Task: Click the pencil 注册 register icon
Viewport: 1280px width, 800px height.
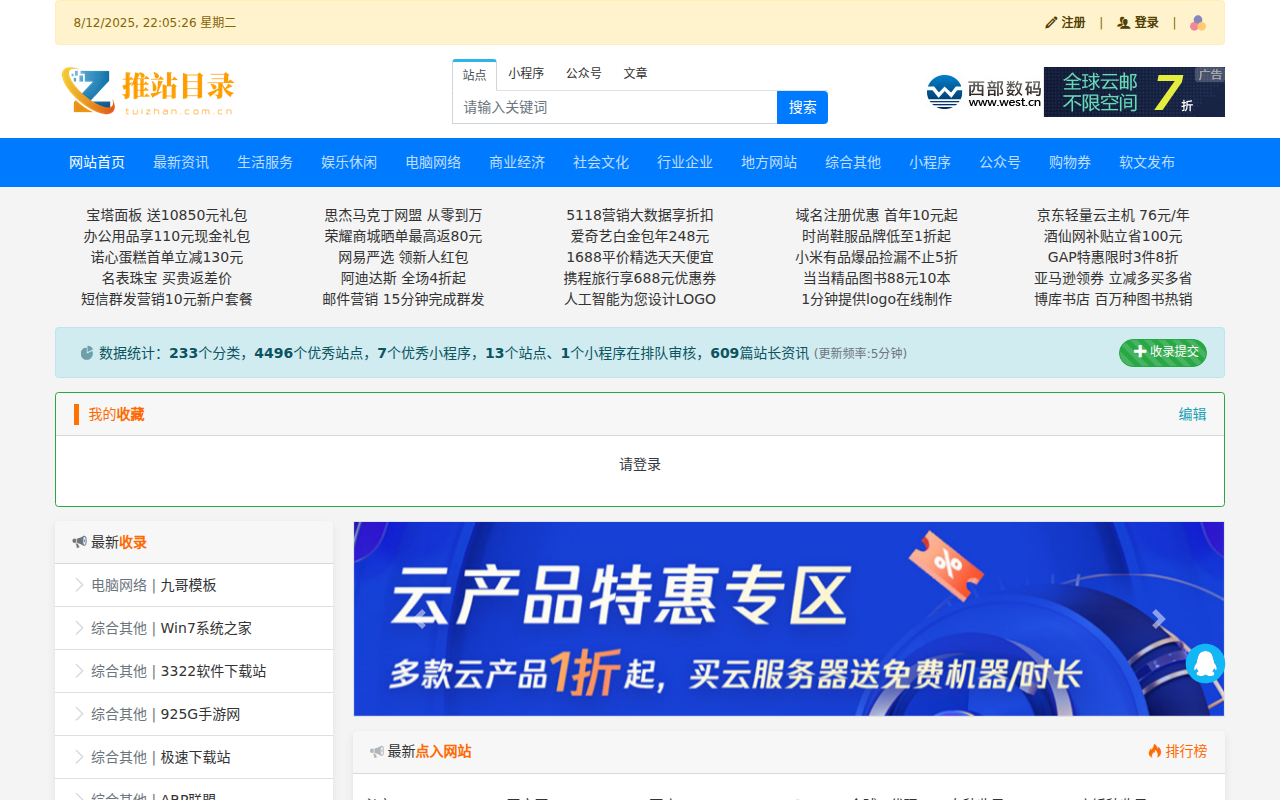Action: [x=1051, y=23]
